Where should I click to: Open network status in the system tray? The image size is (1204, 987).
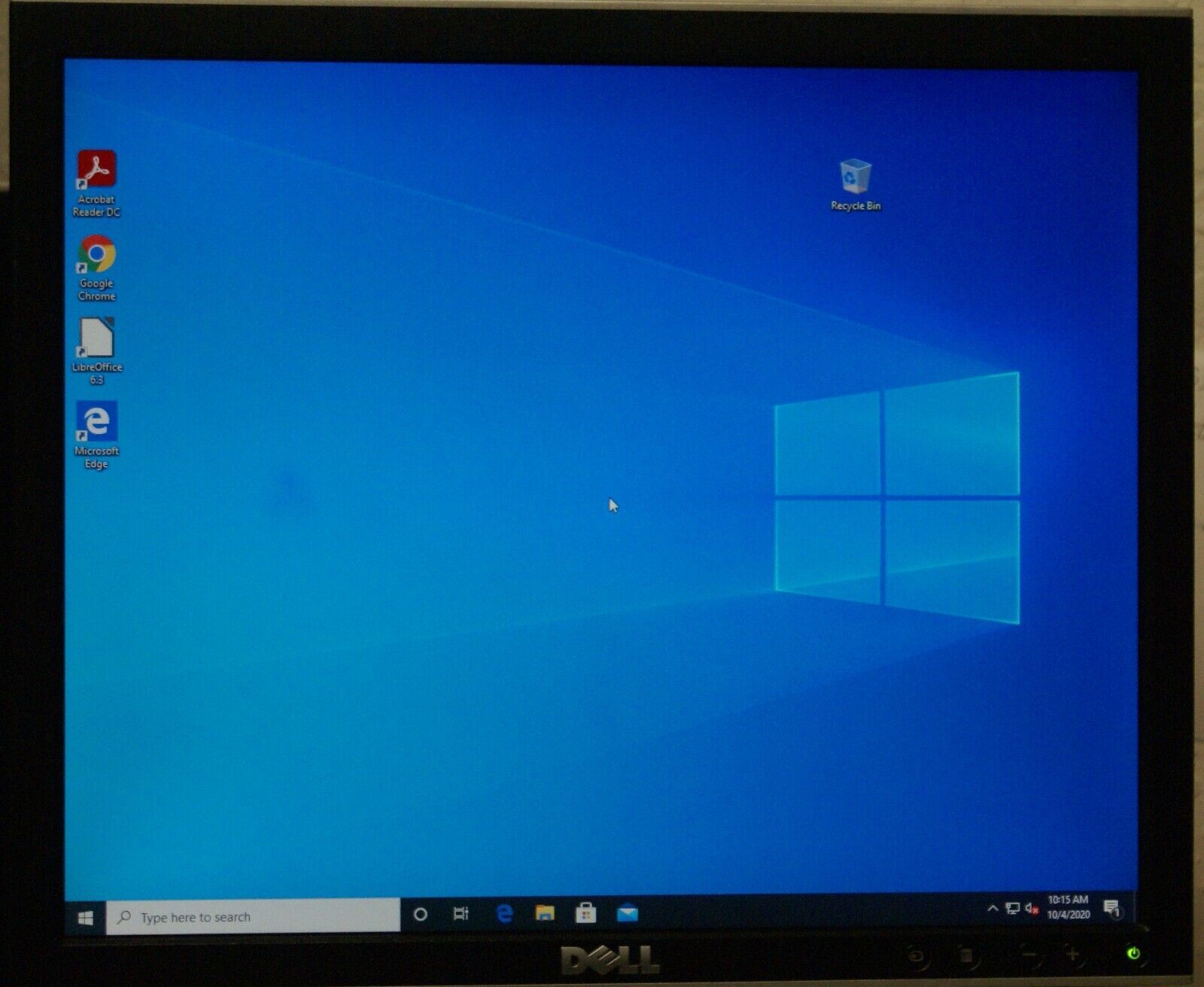tap(1013, 909)
